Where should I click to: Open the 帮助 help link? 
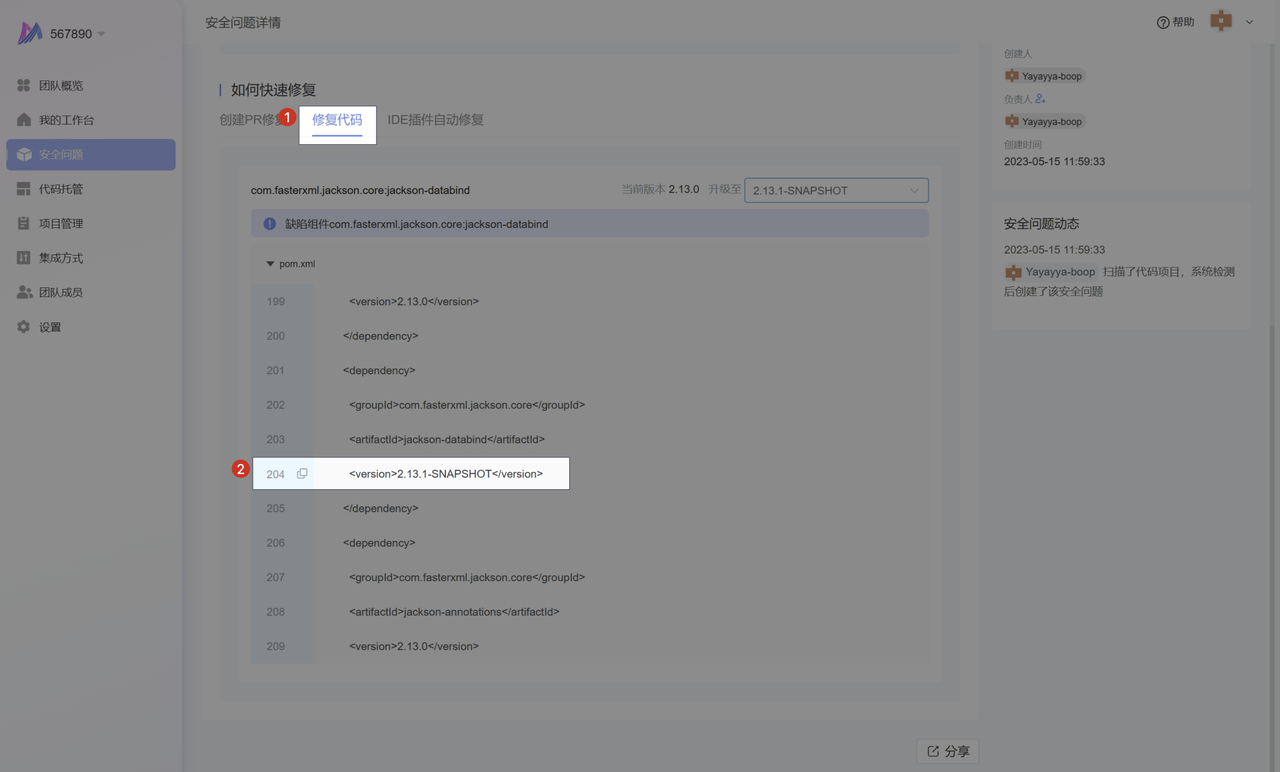tap(1175, 22)
